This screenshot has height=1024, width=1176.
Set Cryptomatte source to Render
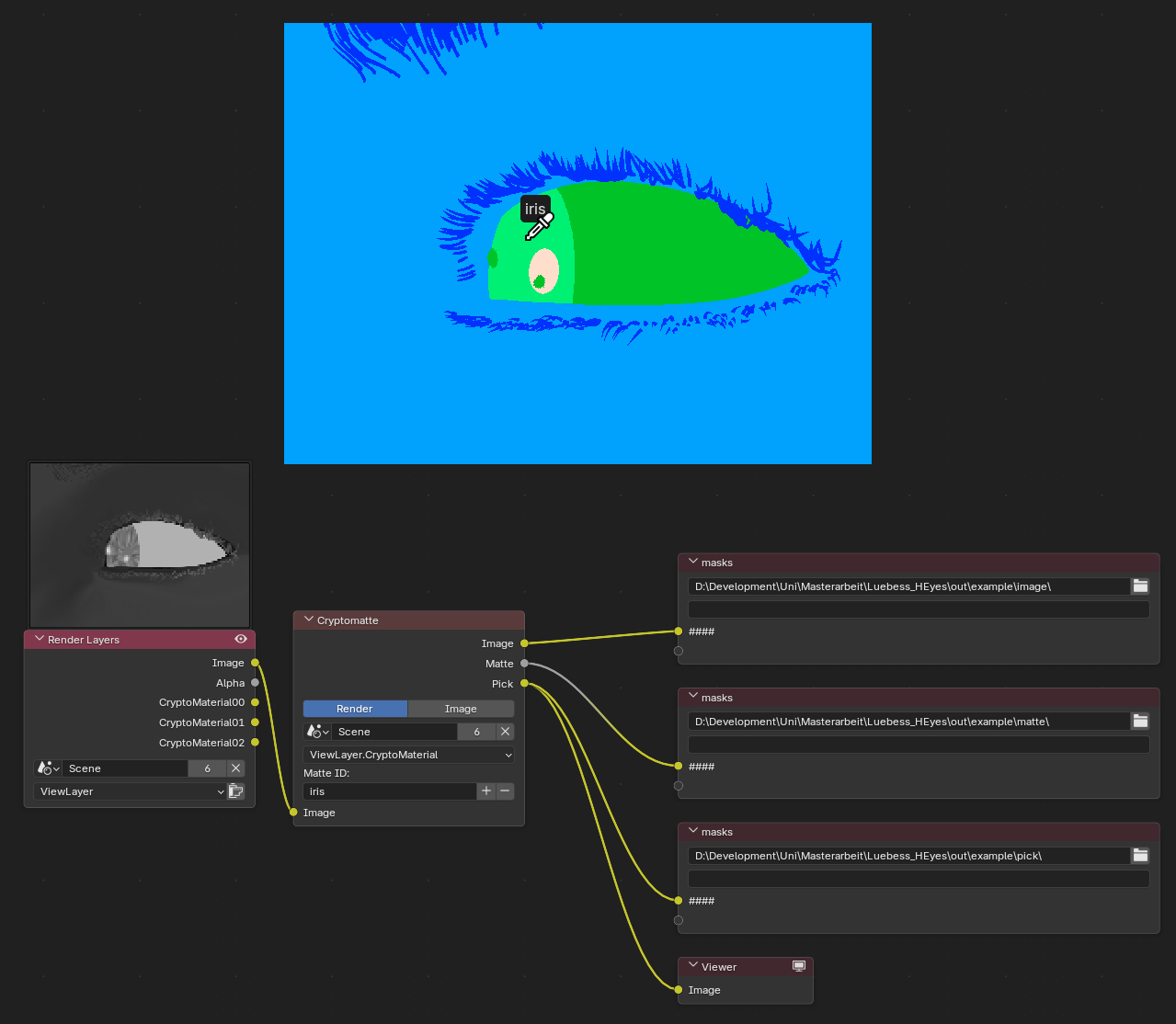tap(355, 709)
